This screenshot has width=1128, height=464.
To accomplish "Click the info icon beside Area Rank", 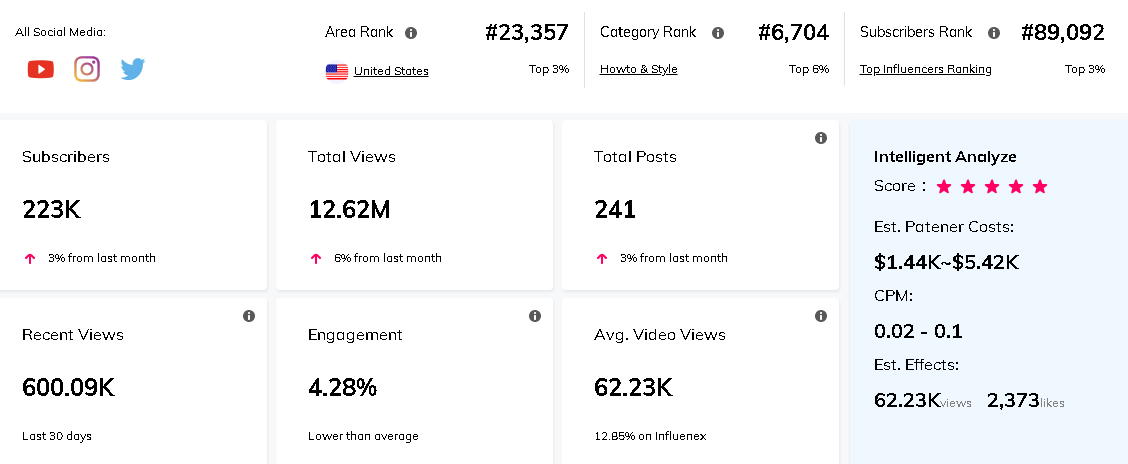I will 411,33.
